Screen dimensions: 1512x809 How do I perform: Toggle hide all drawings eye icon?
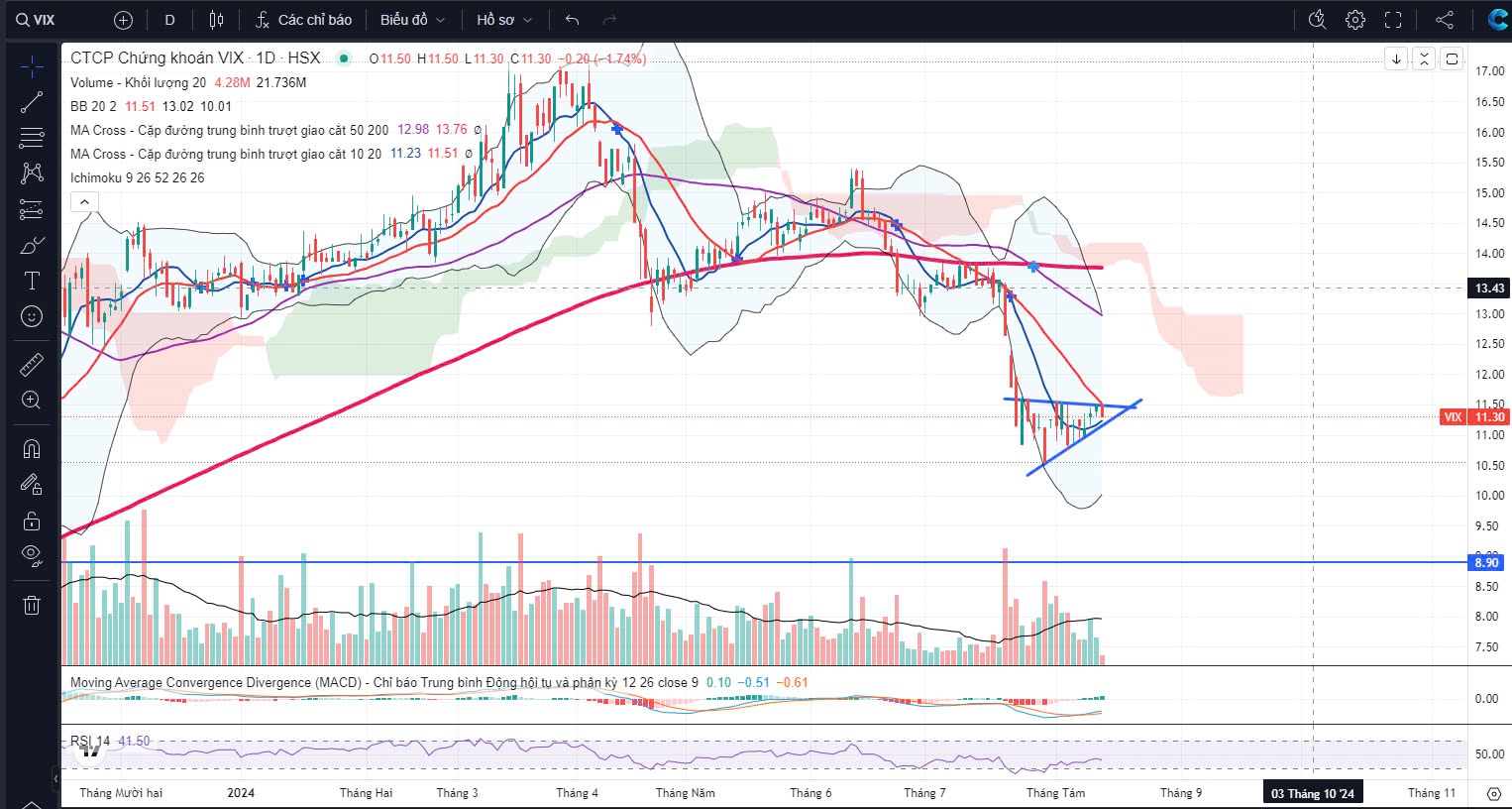[32, 555]
